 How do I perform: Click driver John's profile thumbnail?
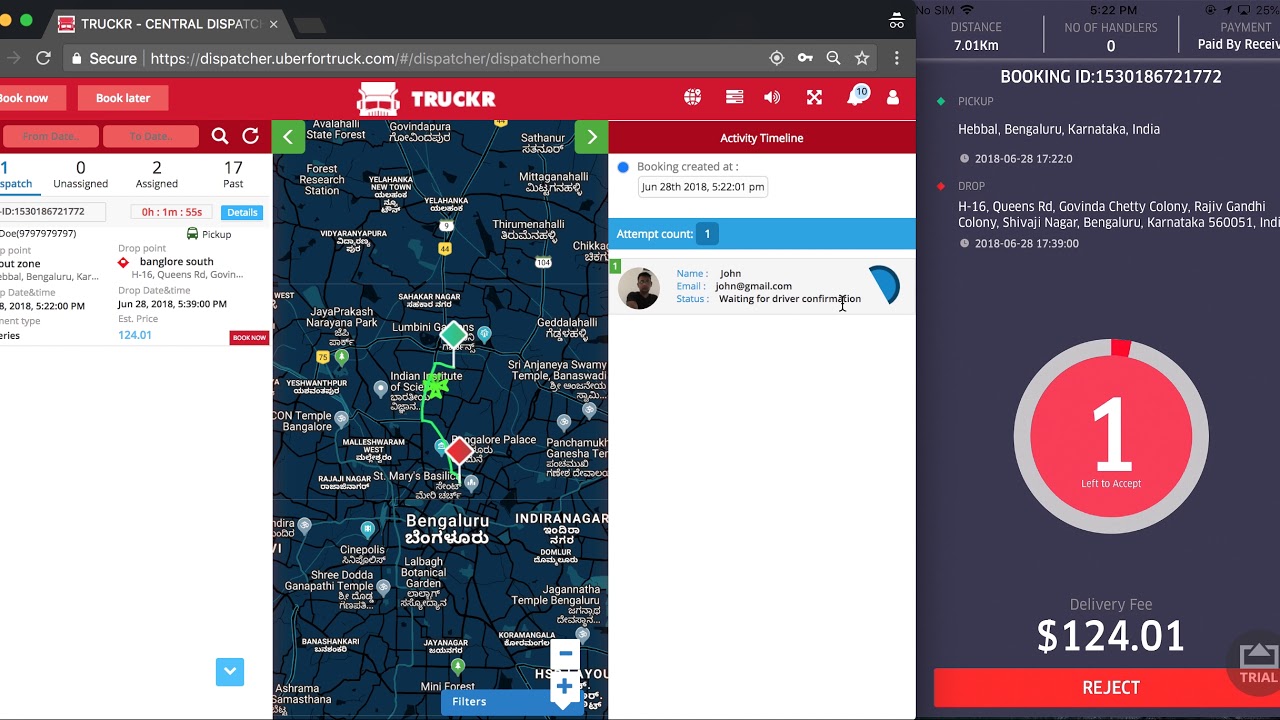pos(639,288)
